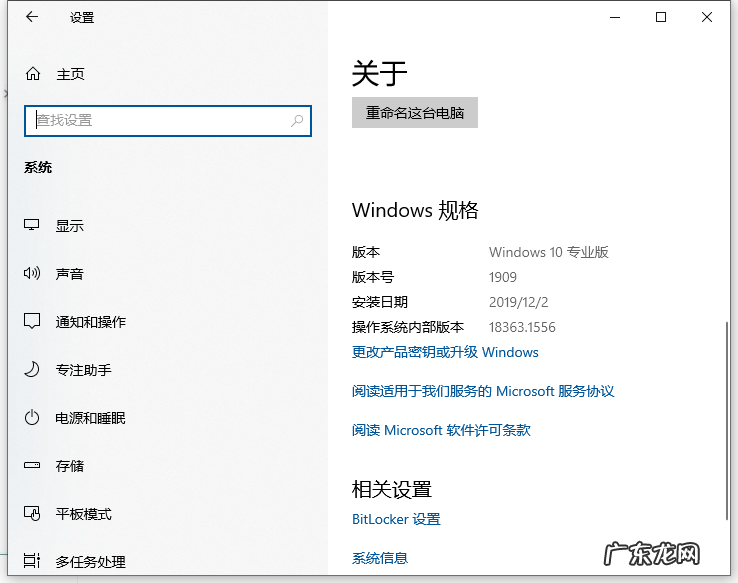
Task: Select 显示 in the sidebar
Action: click(70, 226)
